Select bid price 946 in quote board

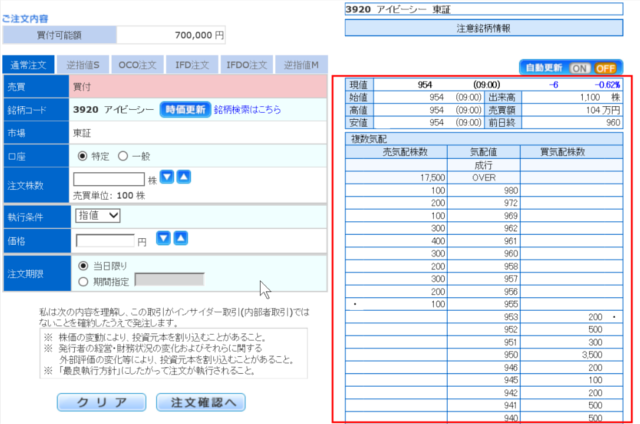pos(510,368)
